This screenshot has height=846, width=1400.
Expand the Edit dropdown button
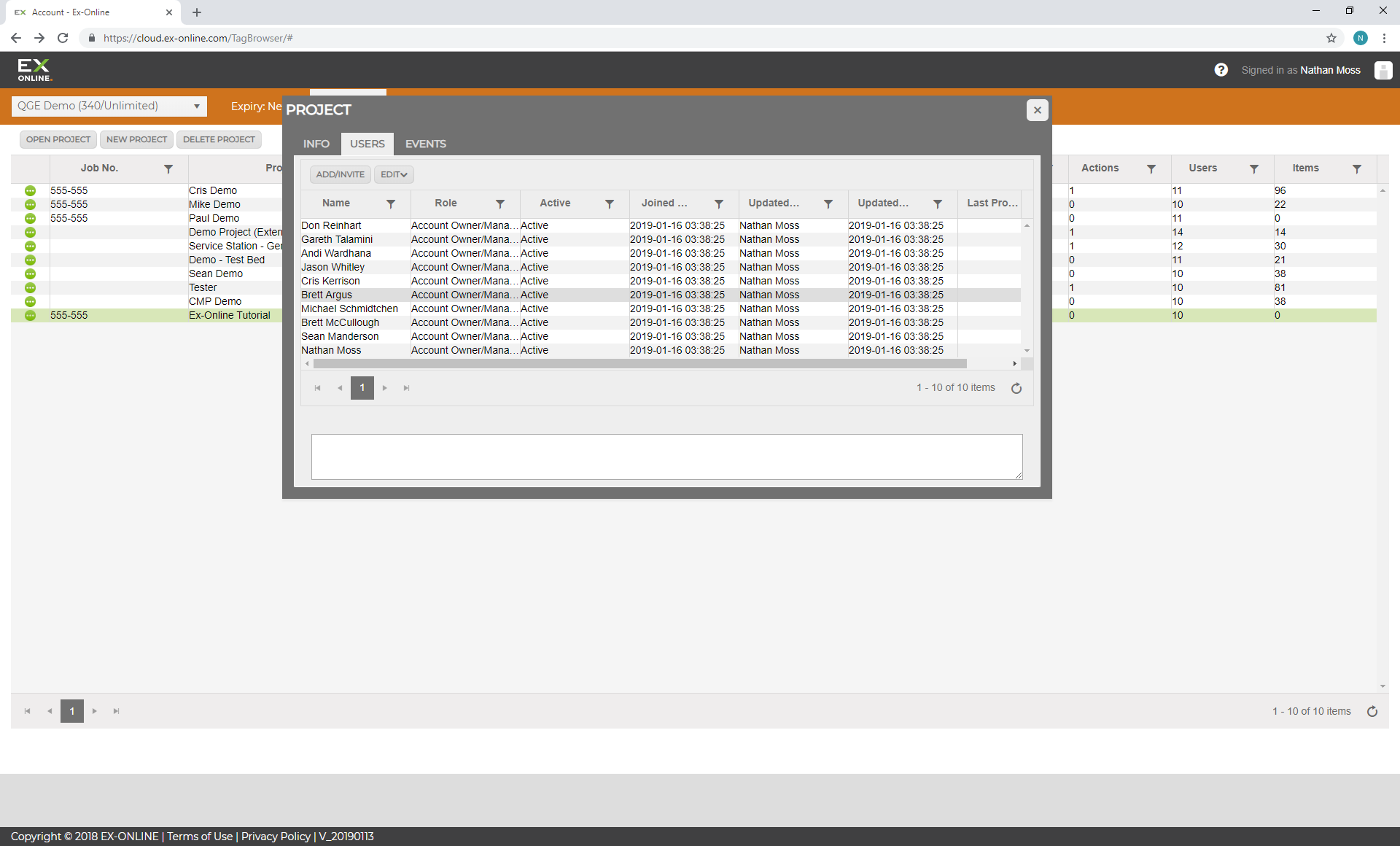(x=394, y=174)
